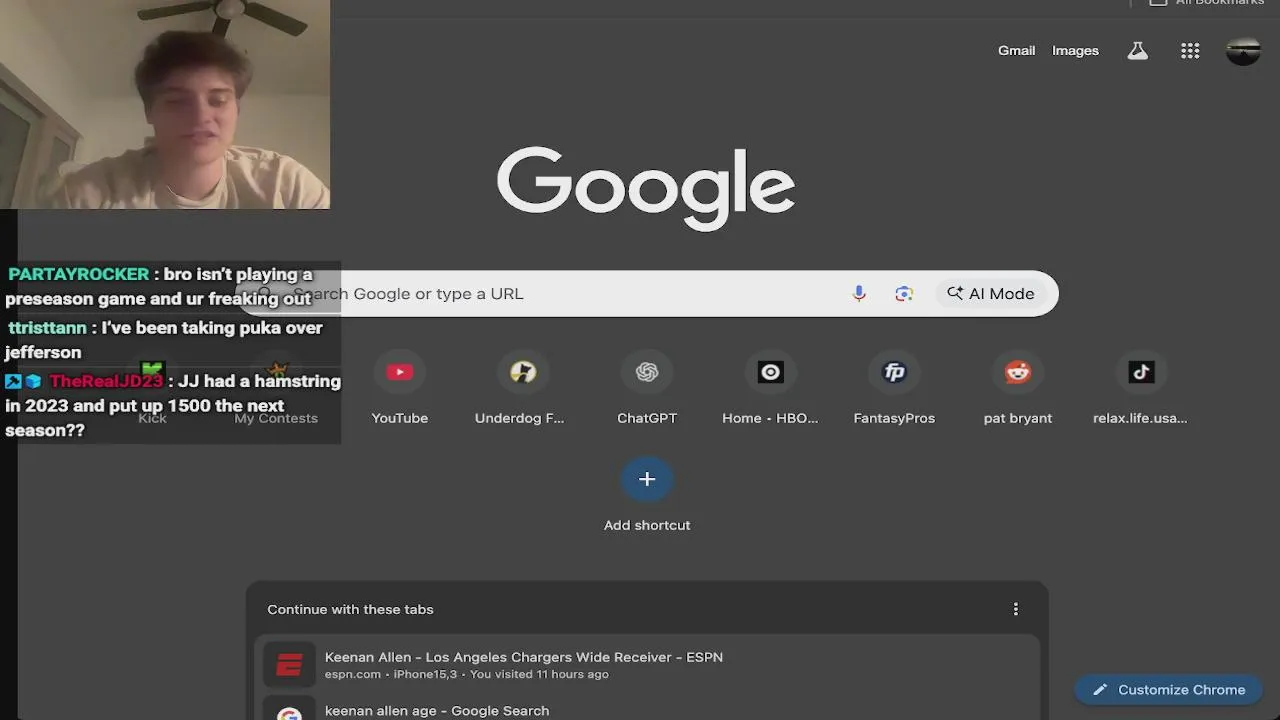
Task: Click the Add shortcut plus button
Action: (x=647, y=480)
